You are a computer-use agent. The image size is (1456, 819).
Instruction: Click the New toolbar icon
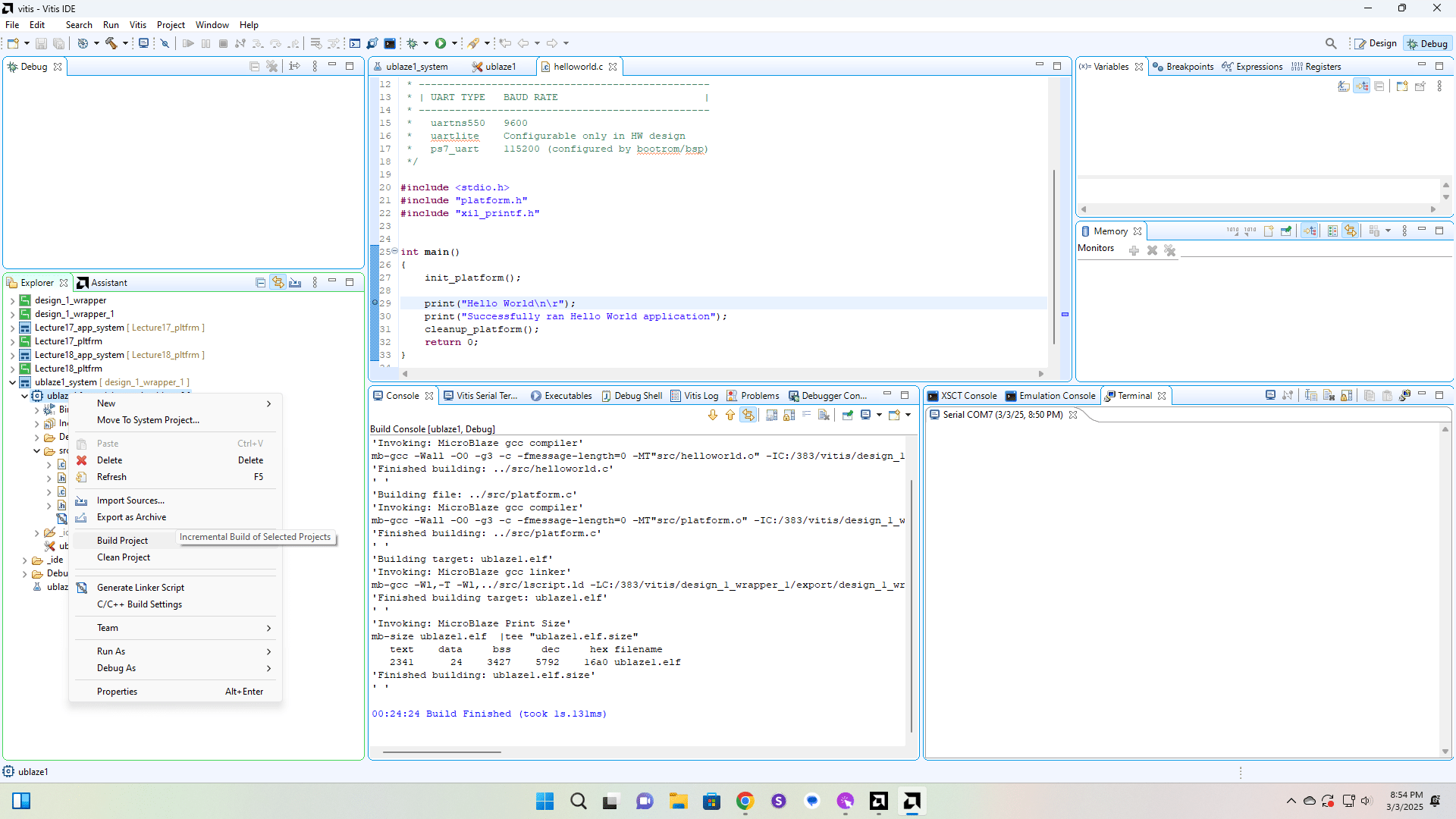coord(13,43)
